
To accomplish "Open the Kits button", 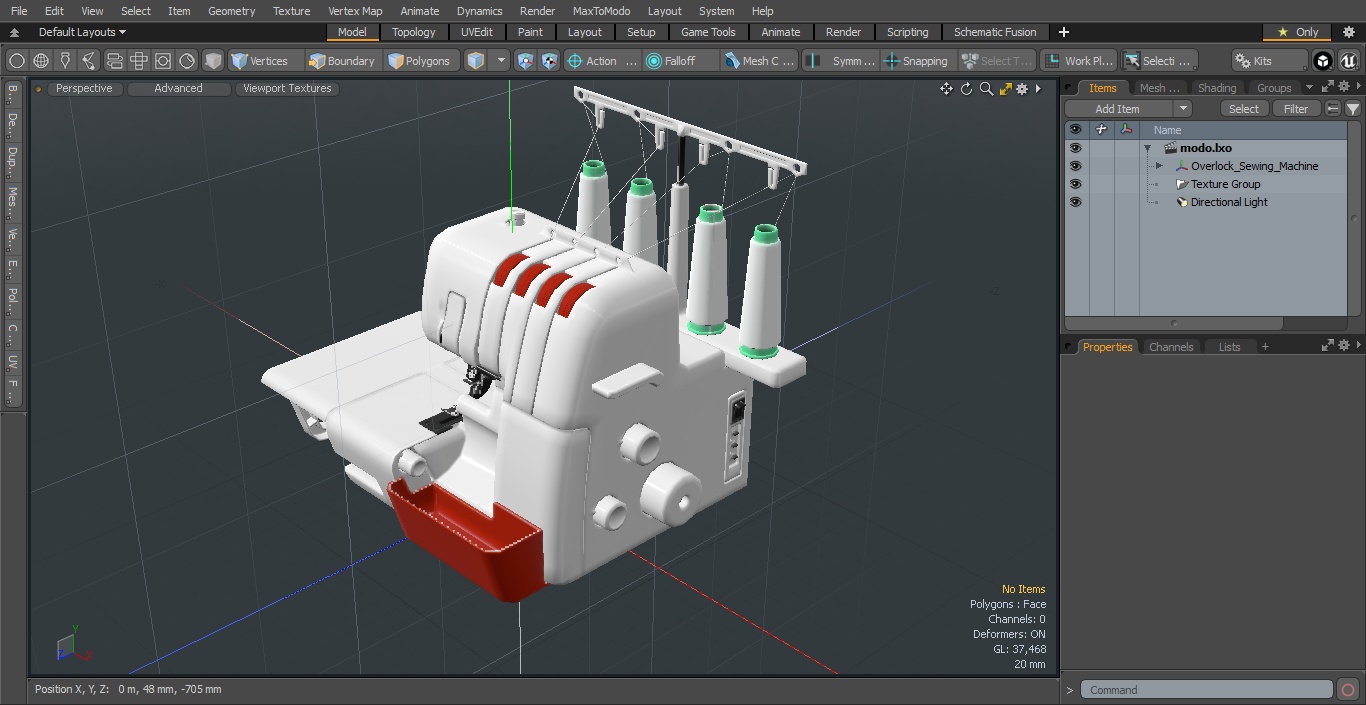I will click(1268, 61).
